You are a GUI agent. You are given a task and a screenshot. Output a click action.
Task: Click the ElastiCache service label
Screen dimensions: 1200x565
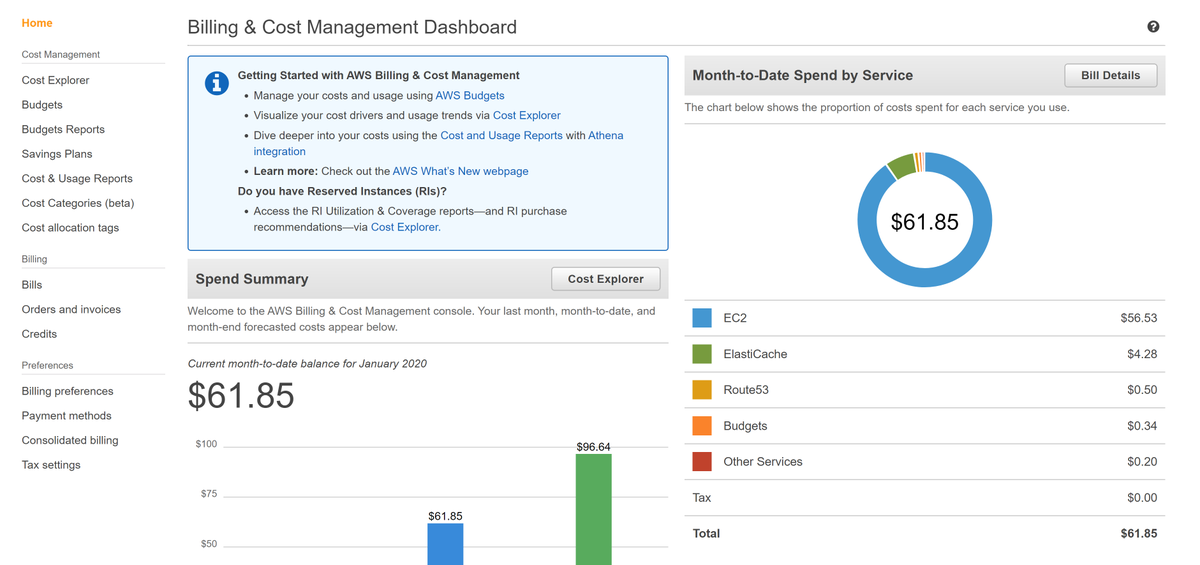click(x=755, y=354)
